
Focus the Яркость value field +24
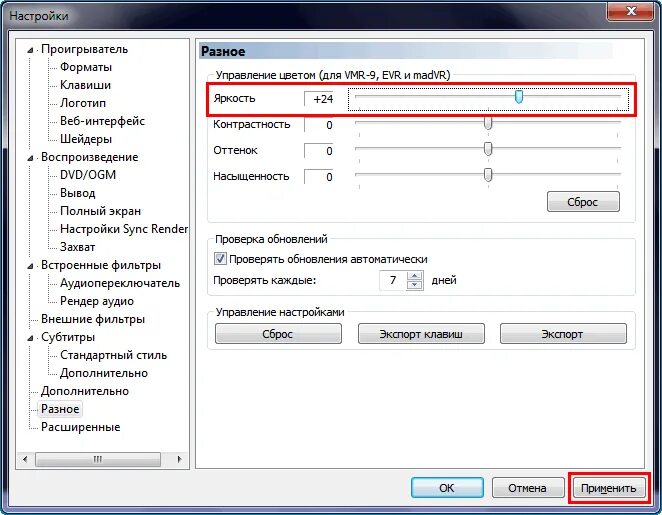click(x=319, y=99)
